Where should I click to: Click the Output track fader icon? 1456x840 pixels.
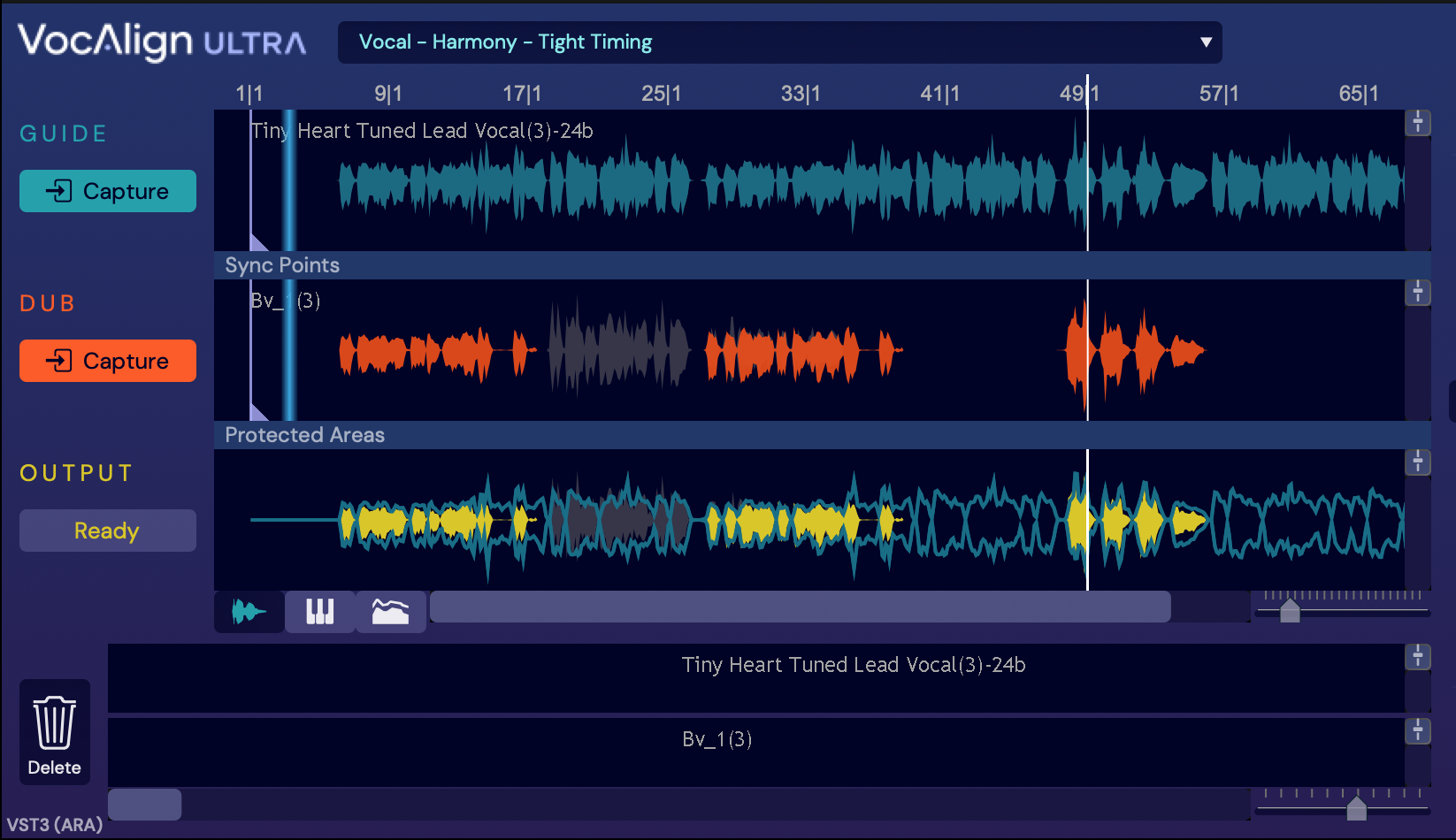pyautogui.click(x=1418, y=461)
